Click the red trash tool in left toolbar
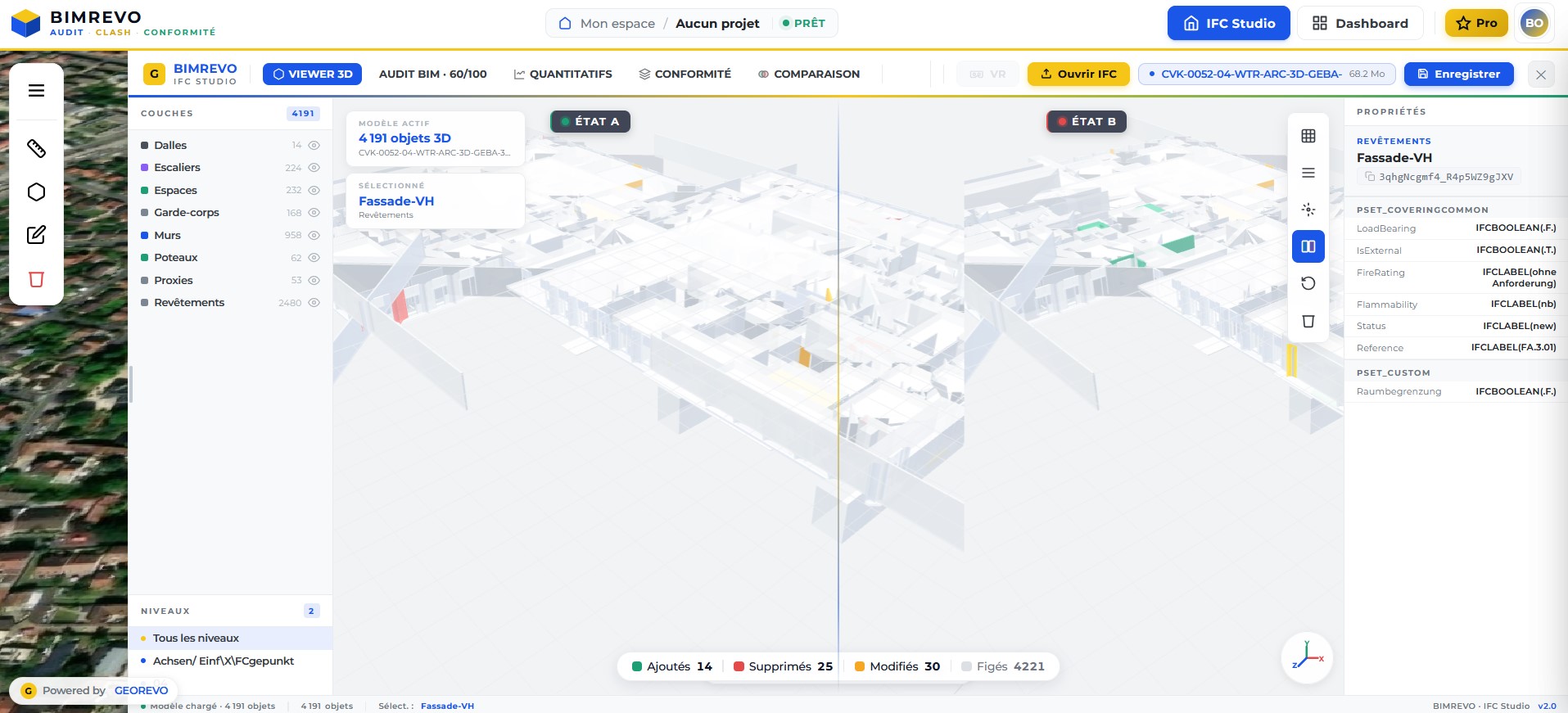Screen dimensions: 1568x713 coord(36,279)
